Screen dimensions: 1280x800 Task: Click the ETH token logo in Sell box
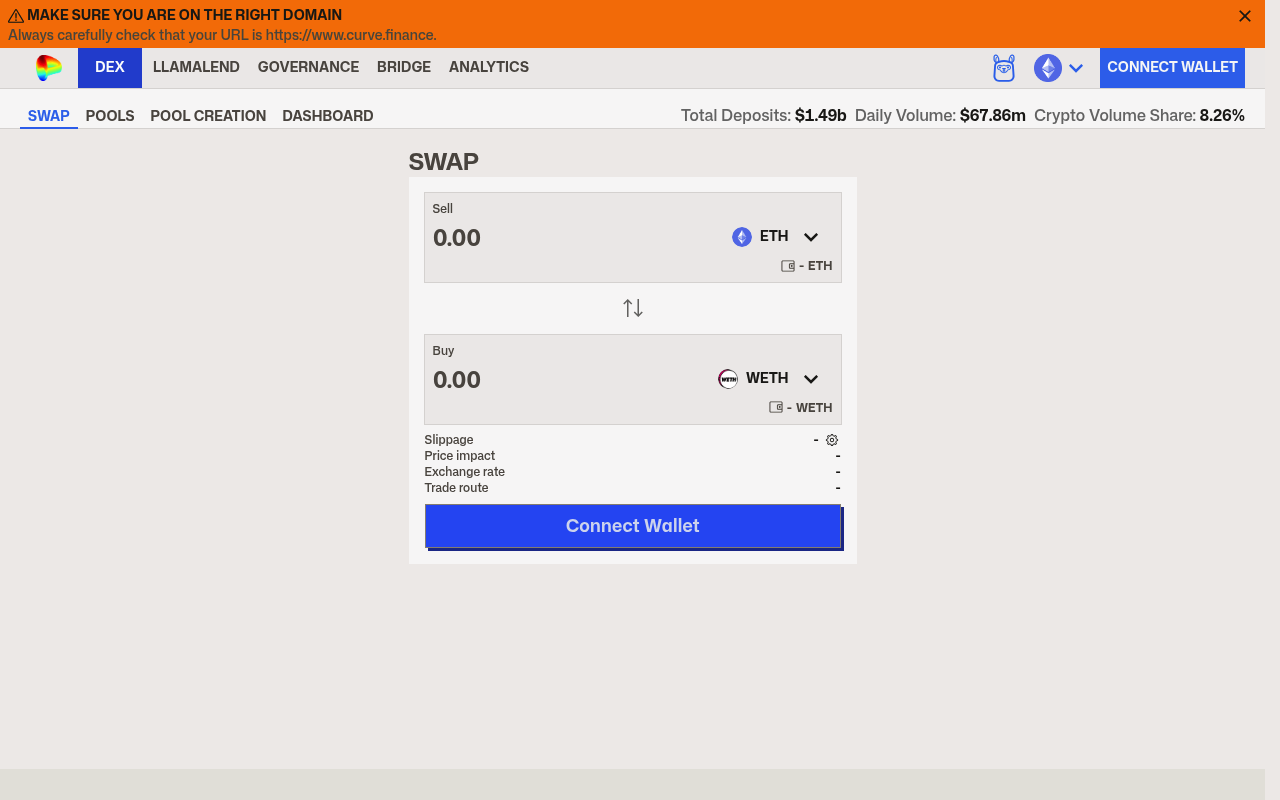tap(742, 237)
